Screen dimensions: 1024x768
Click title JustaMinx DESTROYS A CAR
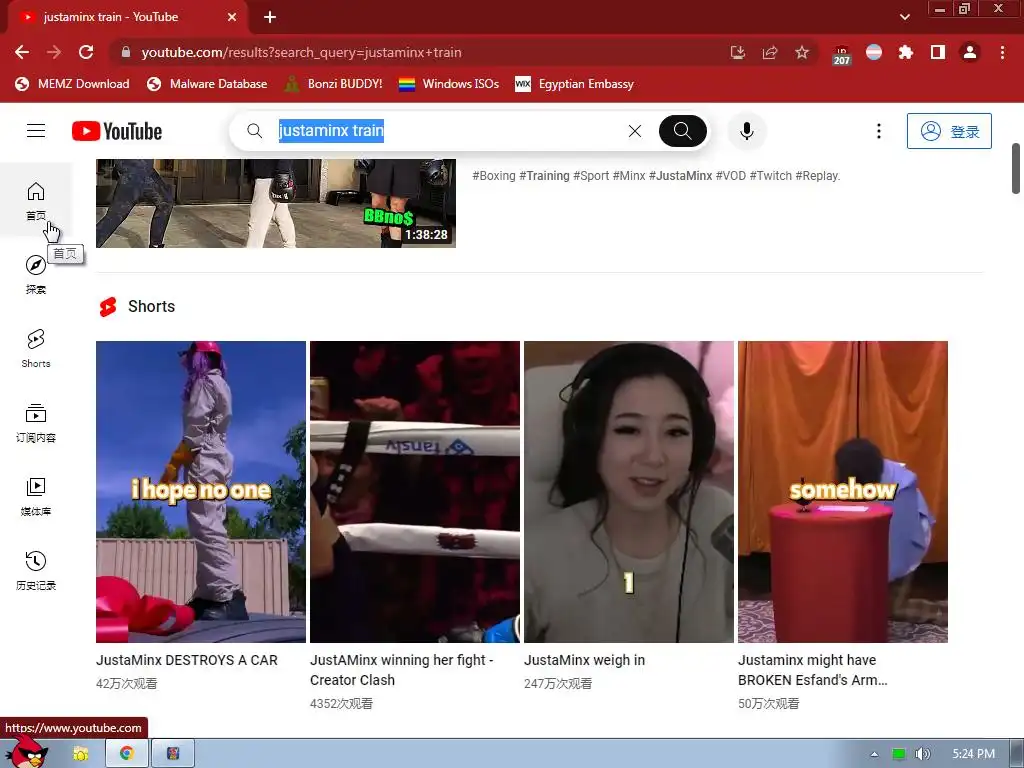(x=187, y=660)
